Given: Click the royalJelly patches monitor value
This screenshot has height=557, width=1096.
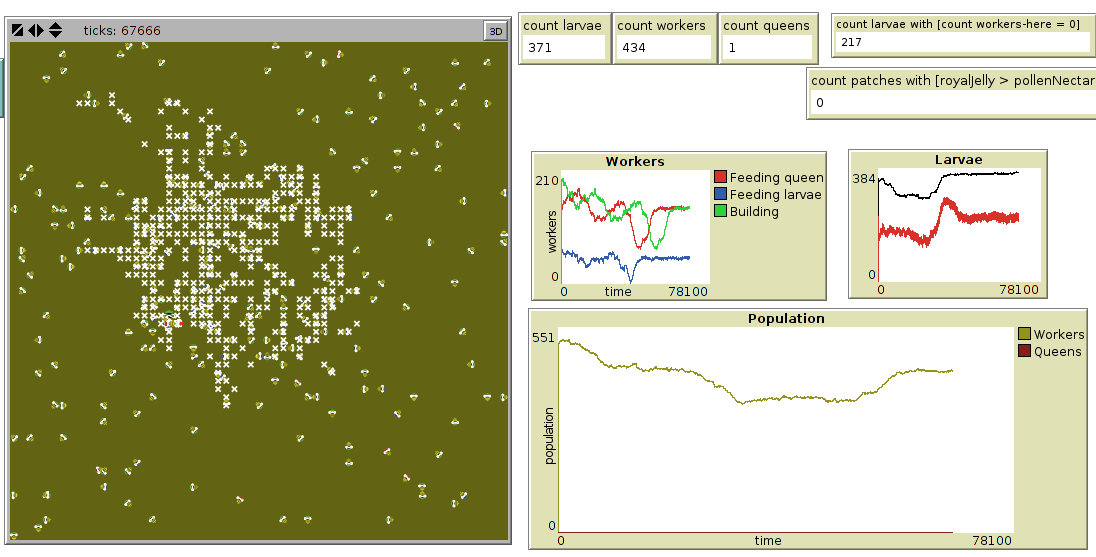Looking at the screenshot, I should (x=950, y=102).
